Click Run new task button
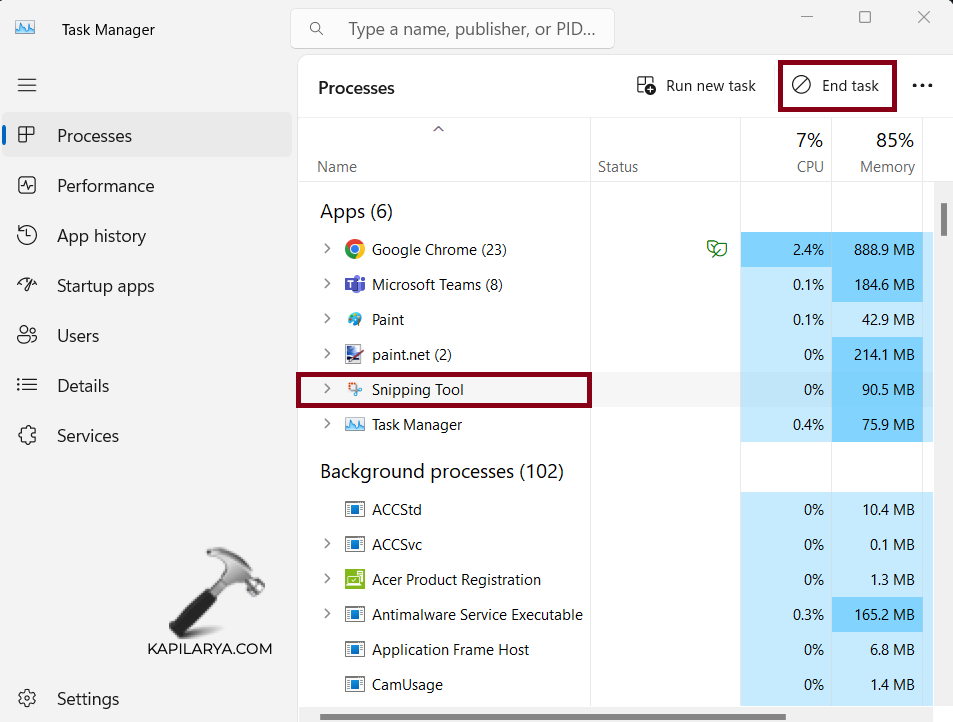953x722 pixels. [x=696, y=86]
